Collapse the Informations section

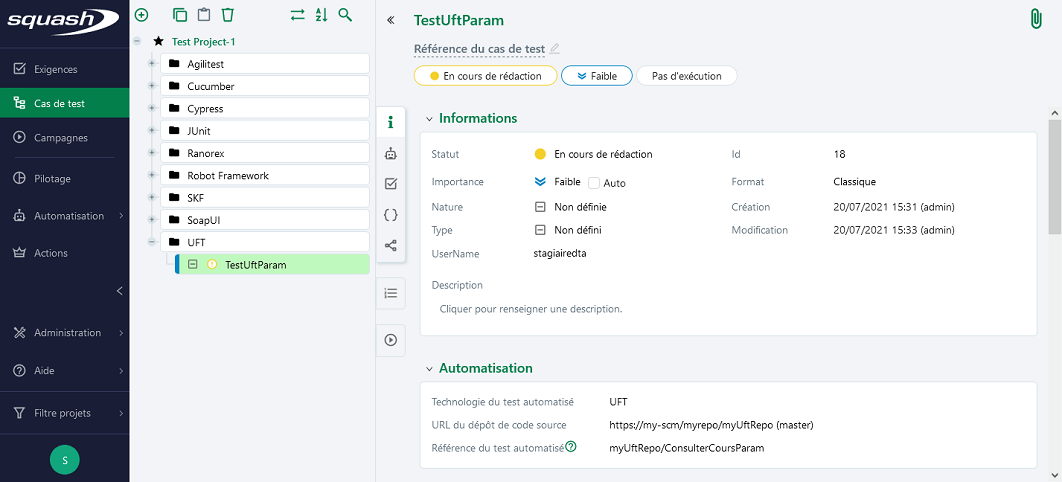[x=429, y=119]
